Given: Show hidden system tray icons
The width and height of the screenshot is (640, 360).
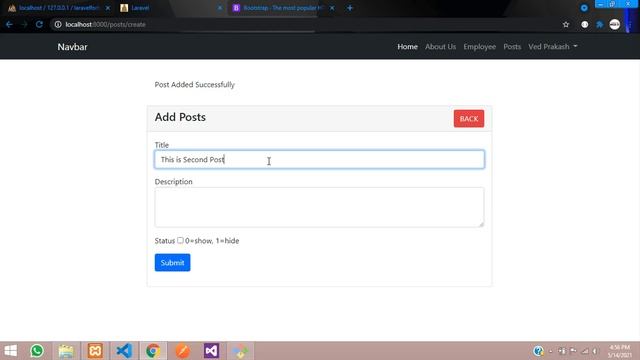Looking at the screenshot, I should tap(551, 351).
